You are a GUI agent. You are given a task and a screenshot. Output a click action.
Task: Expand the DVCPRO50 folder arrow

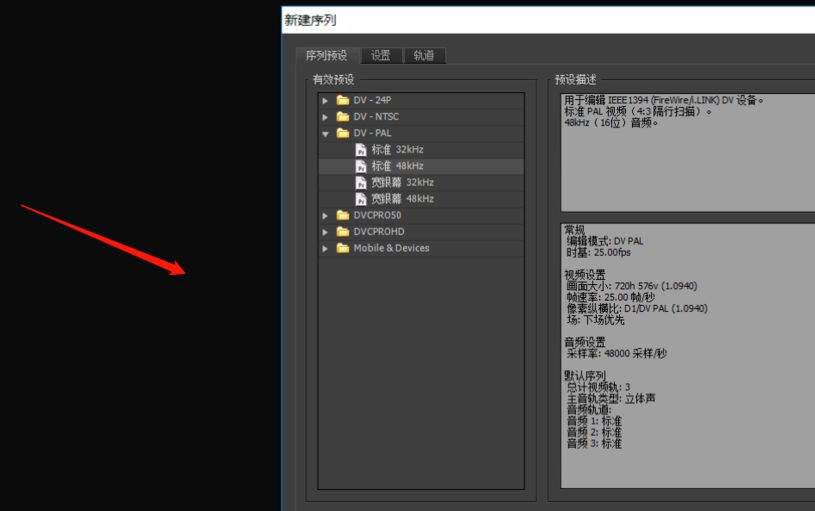point(325,215)
